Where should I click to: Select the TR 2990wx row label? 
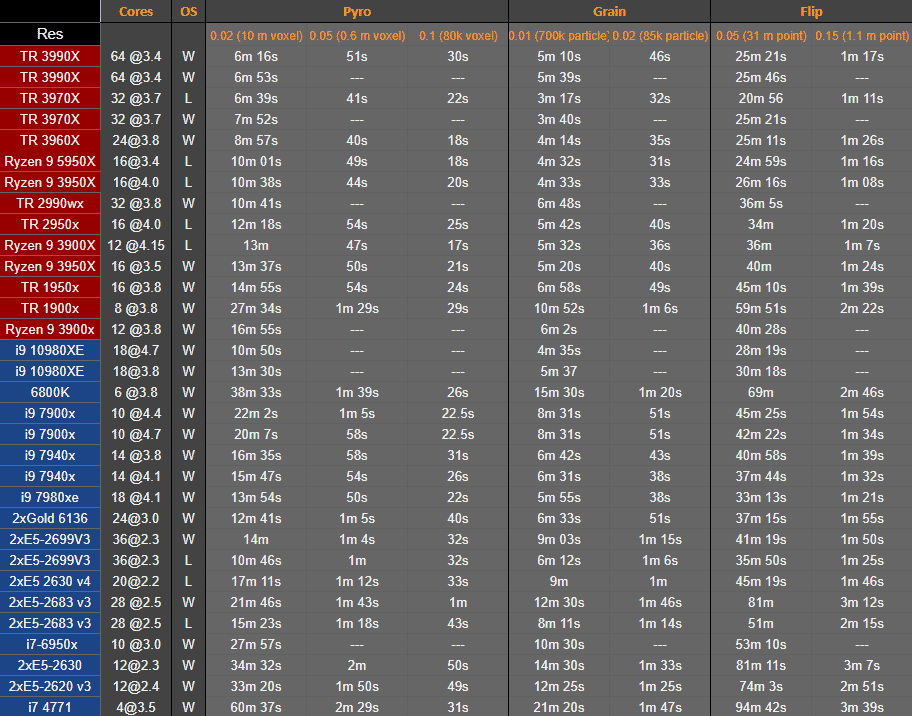click(x=50, y=204)
